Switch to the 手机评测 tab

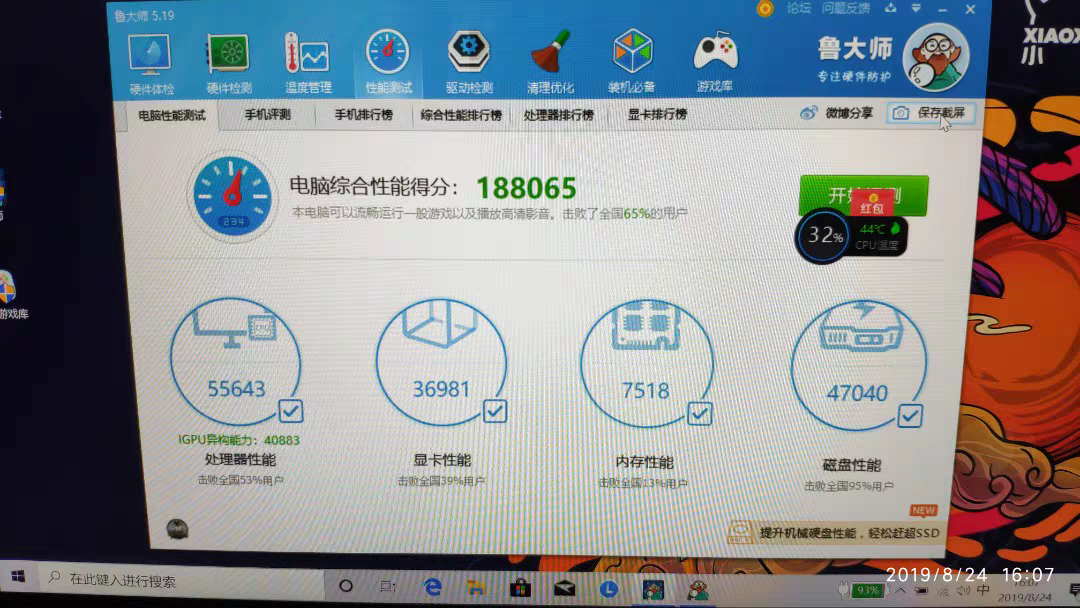[x=268, y=115]
